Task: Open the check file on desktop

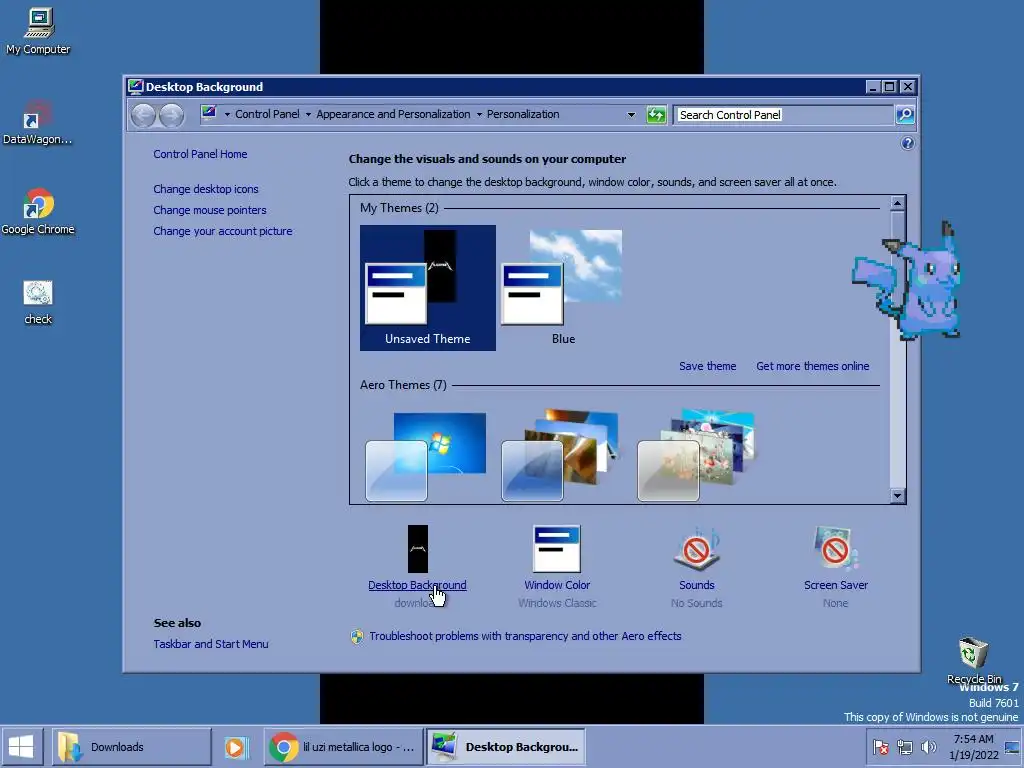Action: click(x=38, y=302)
